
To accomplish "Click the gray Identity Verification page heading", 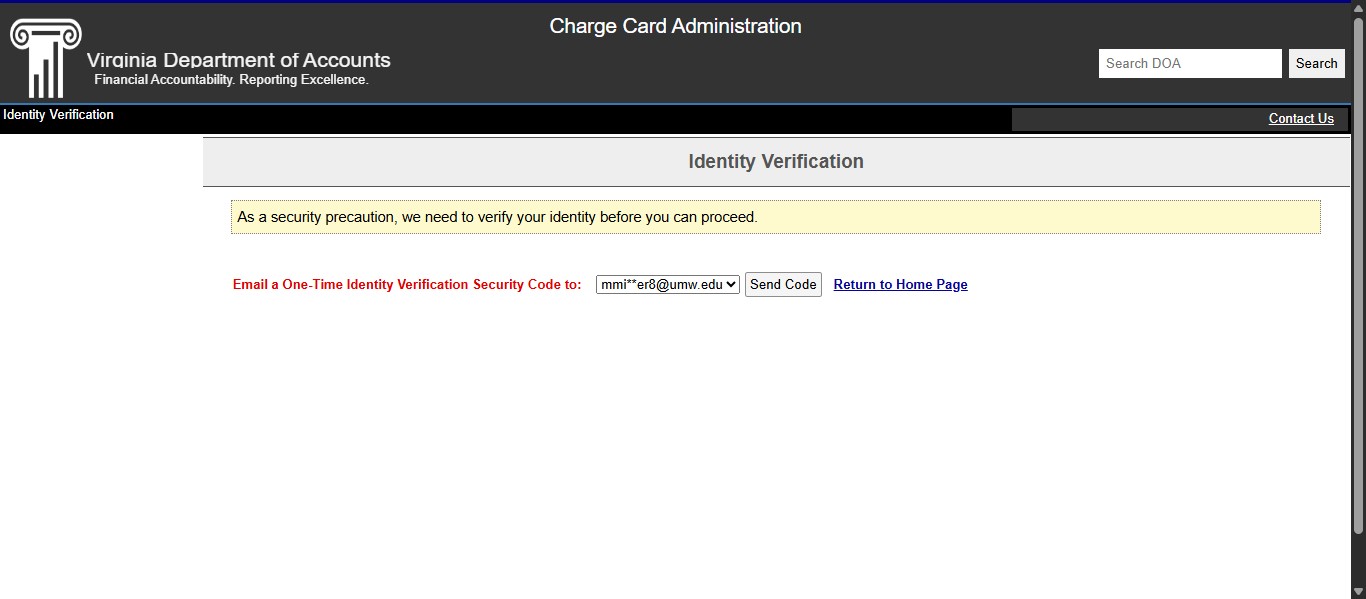I will 775,162.
